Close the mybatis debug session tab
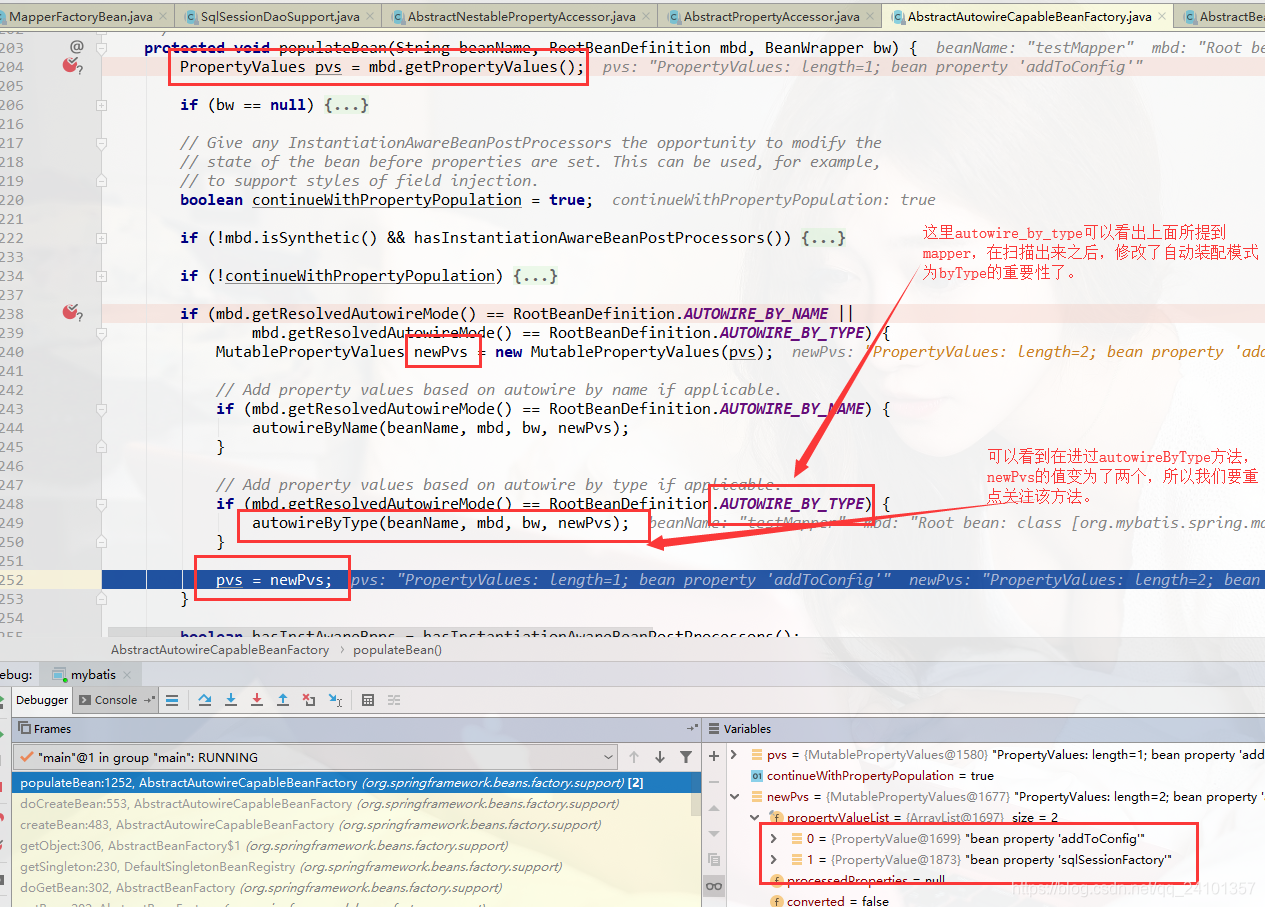The height and width of the screenshot is (907, 1265). (x=125, y=676)
